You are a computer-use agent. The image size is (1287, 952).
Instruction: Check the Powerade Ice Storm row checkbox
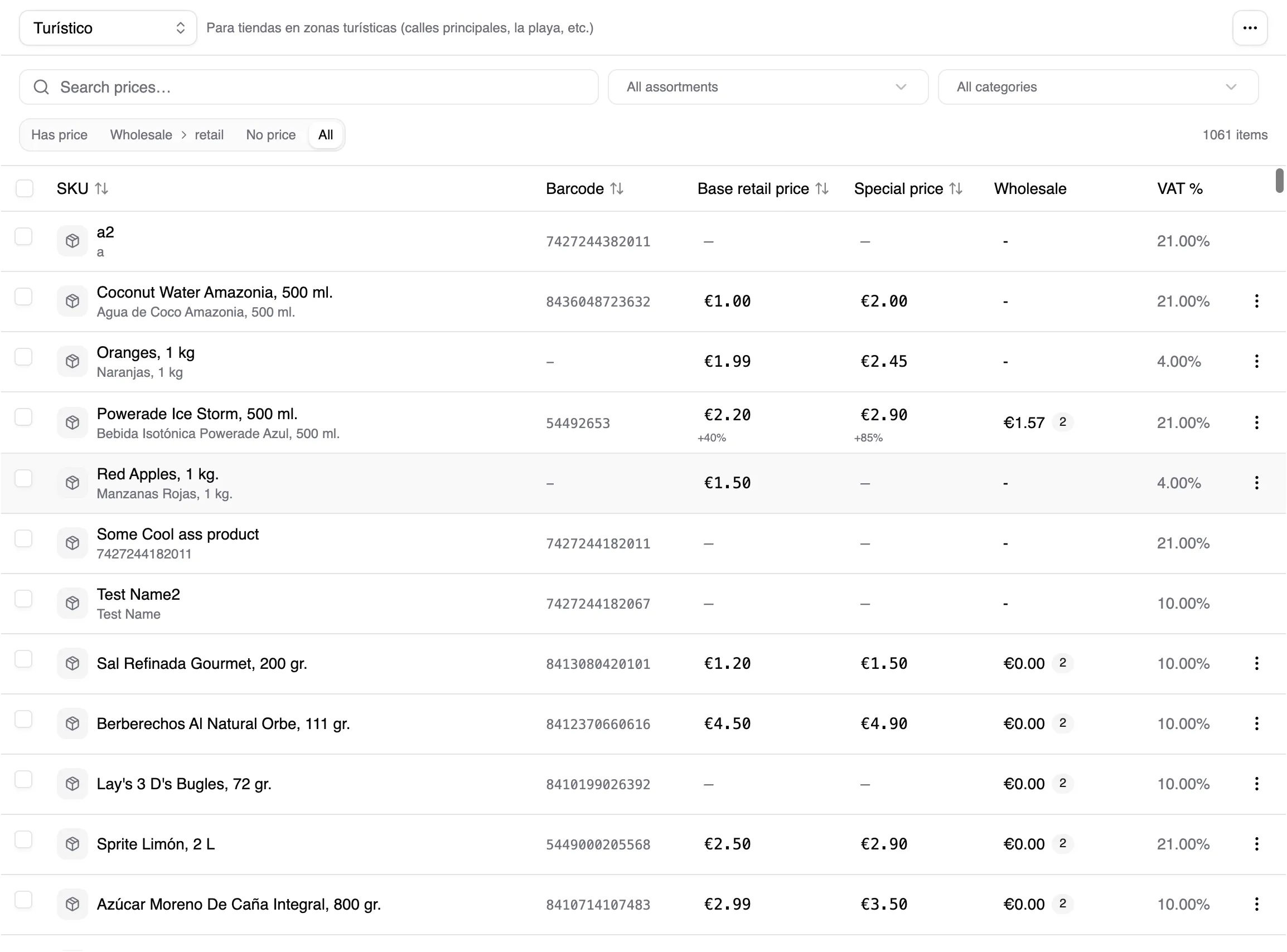[23, 417]
